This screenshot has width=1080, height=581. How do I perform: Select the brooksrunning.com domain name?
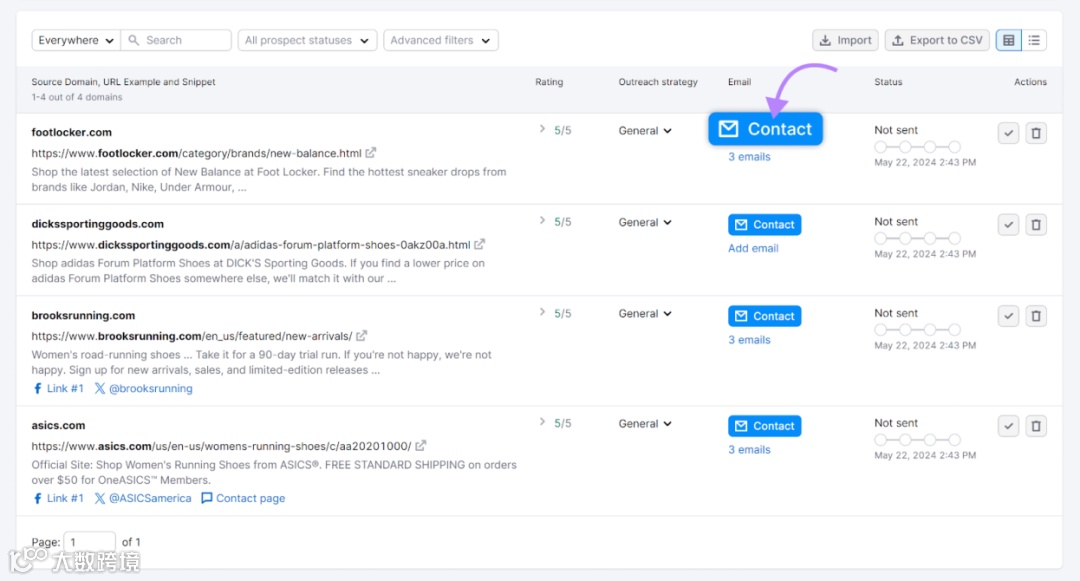click(x=83, y=315)
